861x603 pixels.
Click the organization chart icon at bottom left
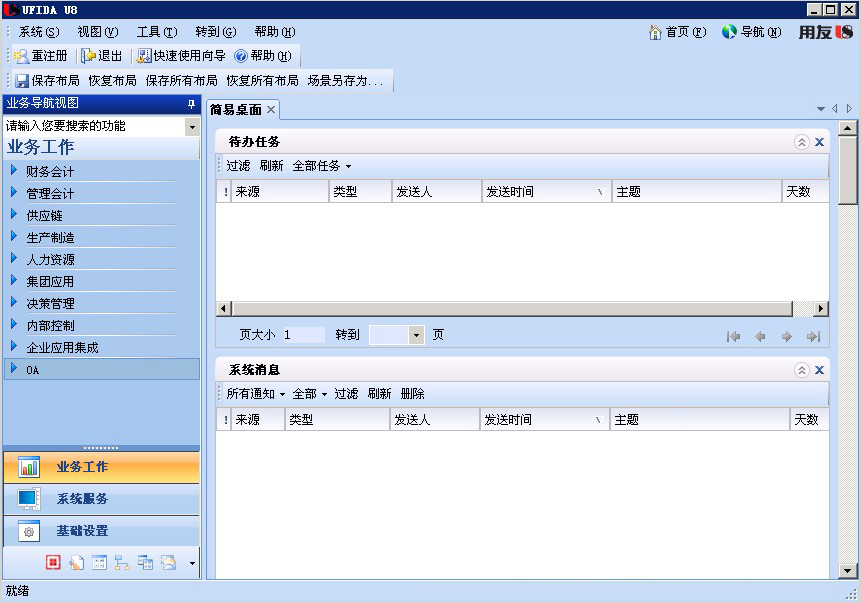tap(124, 562)
